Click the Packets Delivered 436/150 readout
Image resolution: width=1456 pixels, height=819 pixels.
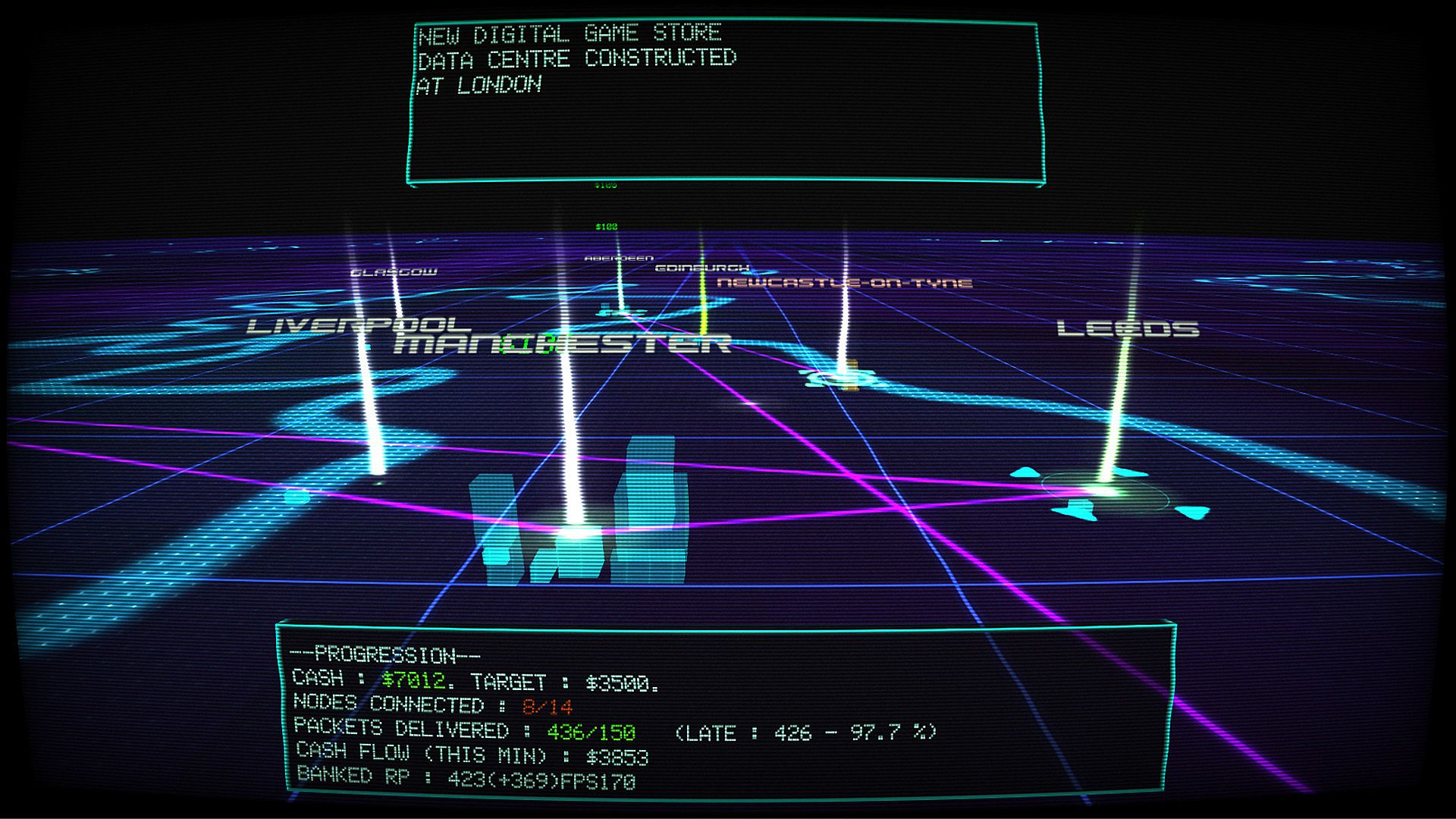[591, 732]
